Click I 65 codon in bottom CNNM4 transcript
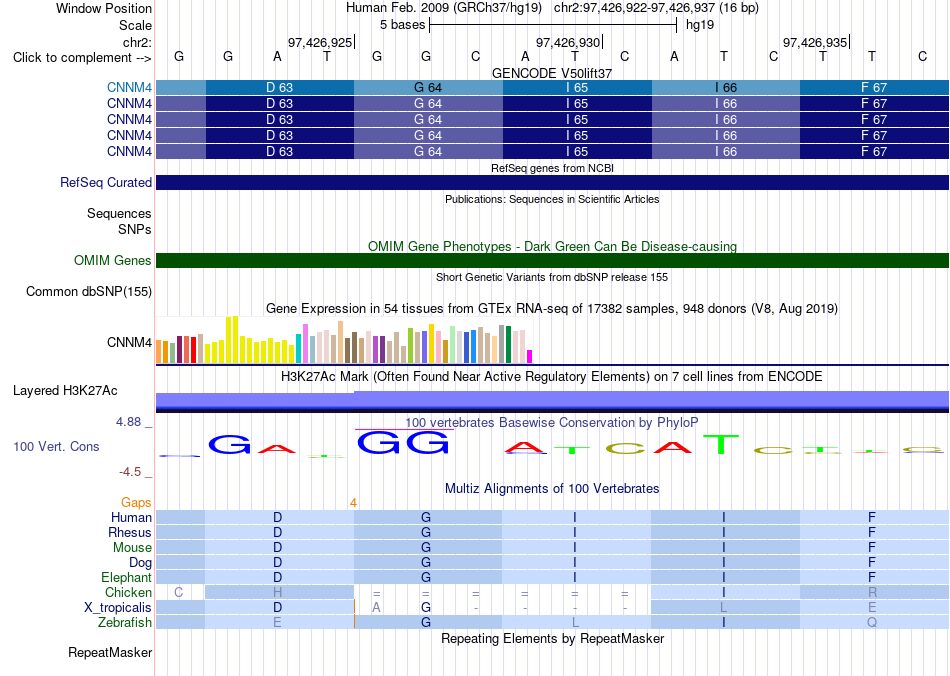Image resolution: width=950 pixels, height=676 pixels. [577, 151]
